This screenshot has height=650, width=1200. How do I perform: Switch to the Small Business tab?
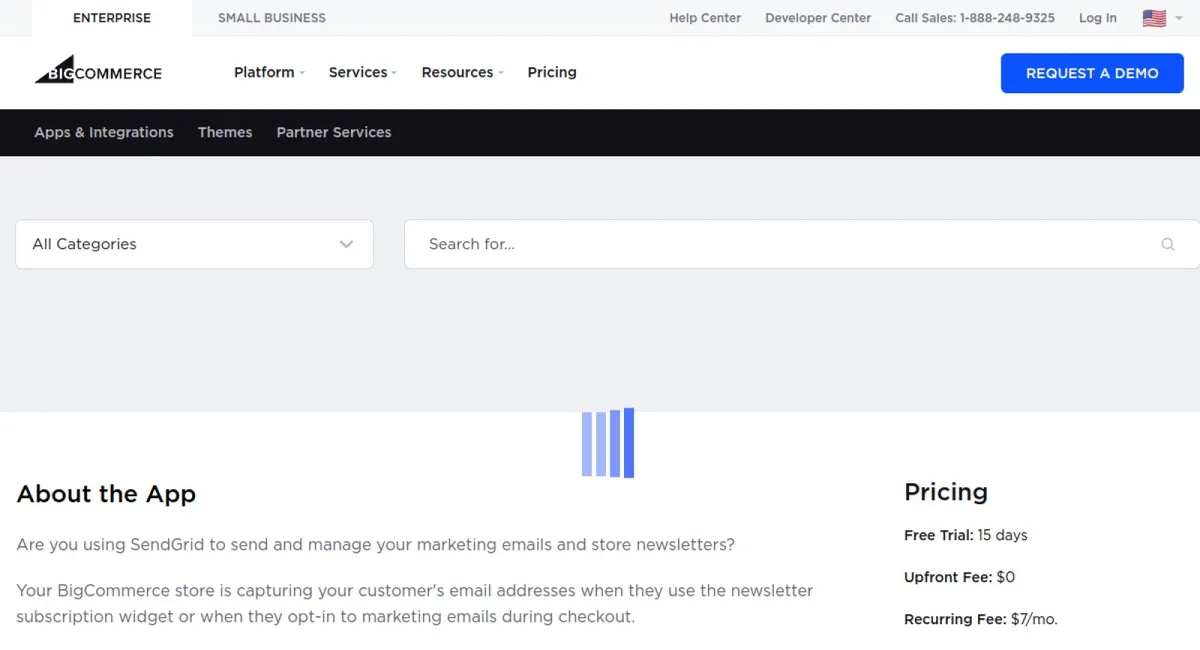coord(271,17)
